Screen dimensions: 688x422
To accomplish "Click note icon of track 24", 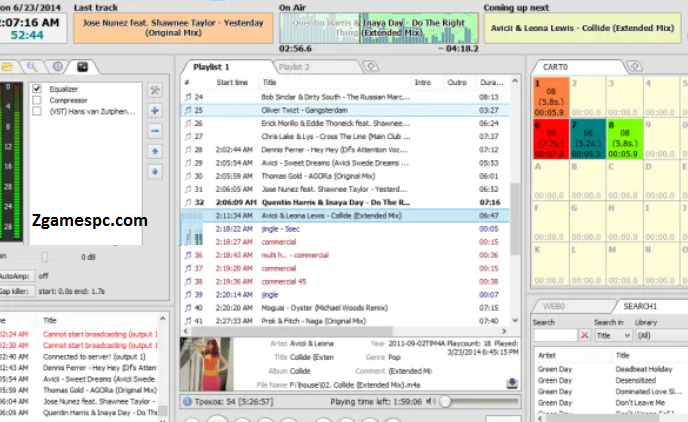I will coord(188,97).
